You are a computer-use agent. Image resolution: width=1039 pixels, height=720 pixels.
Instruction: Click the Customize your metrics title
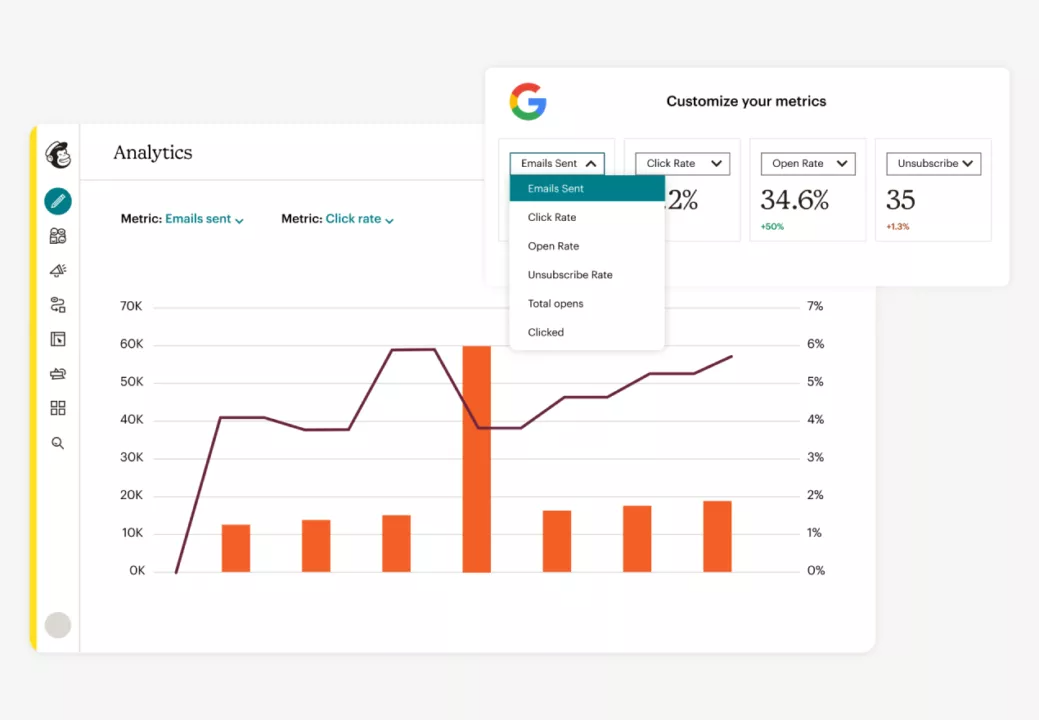pos(746,101)
